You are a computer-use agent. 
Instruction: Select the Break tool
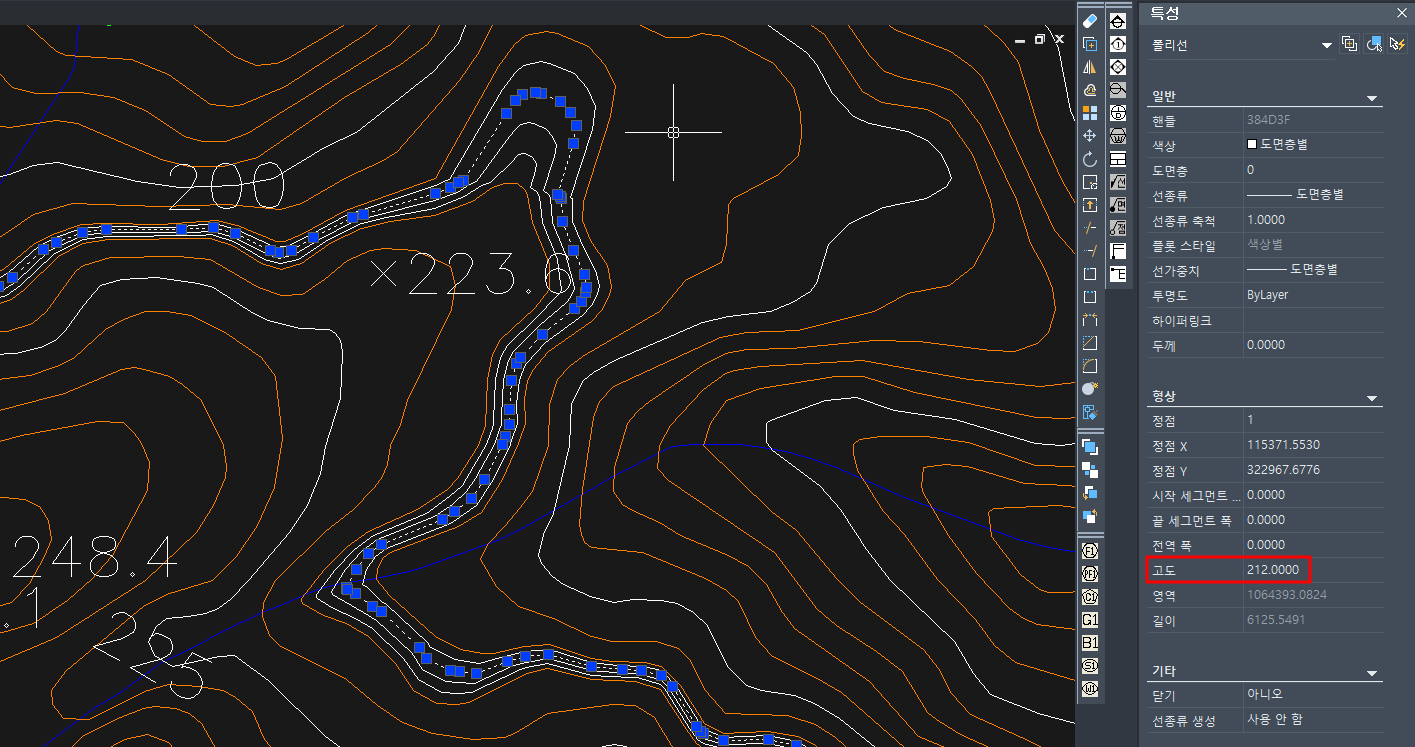pos(1090,297)
